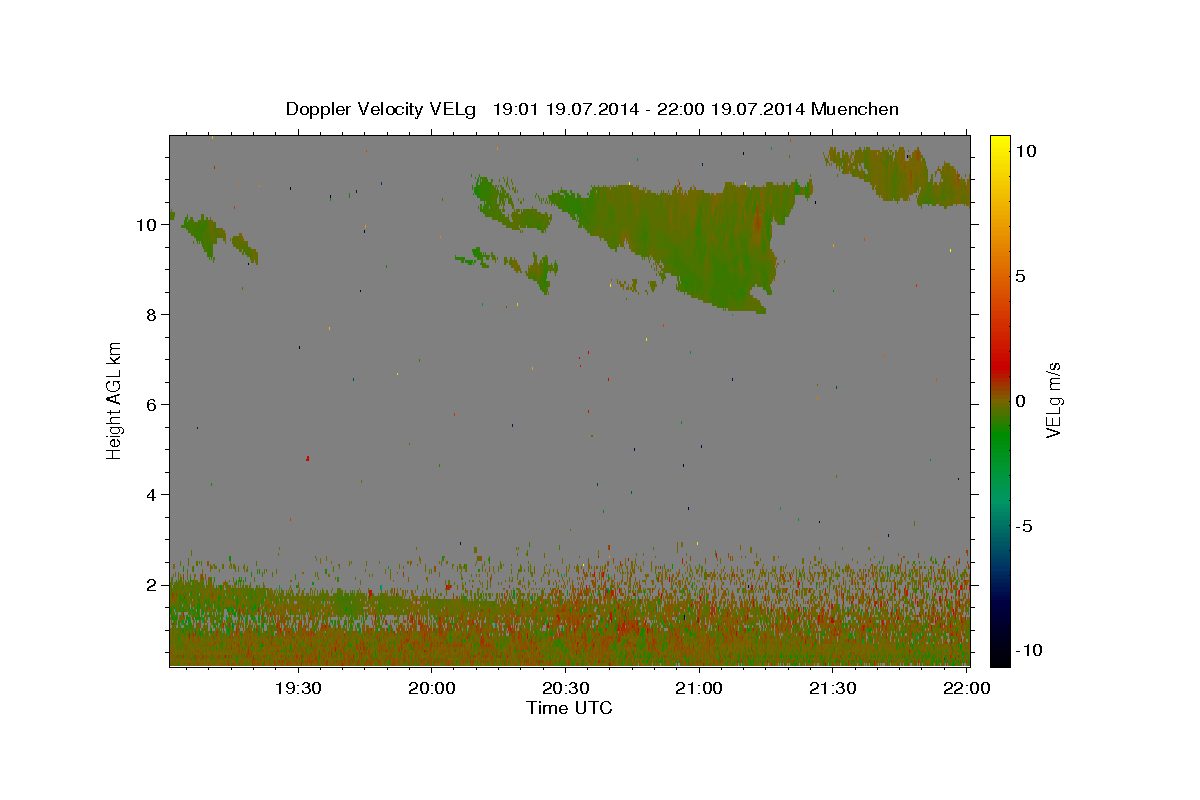The image size is (1200, 800).
Task: Click the colorbar value -5 label
Action: coord(1025,526)
